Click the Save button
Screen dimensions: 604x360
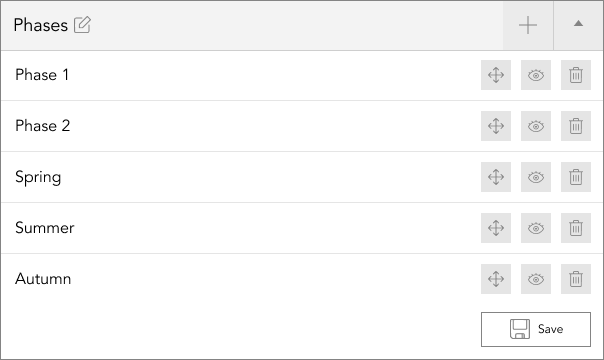click(536, 329)
